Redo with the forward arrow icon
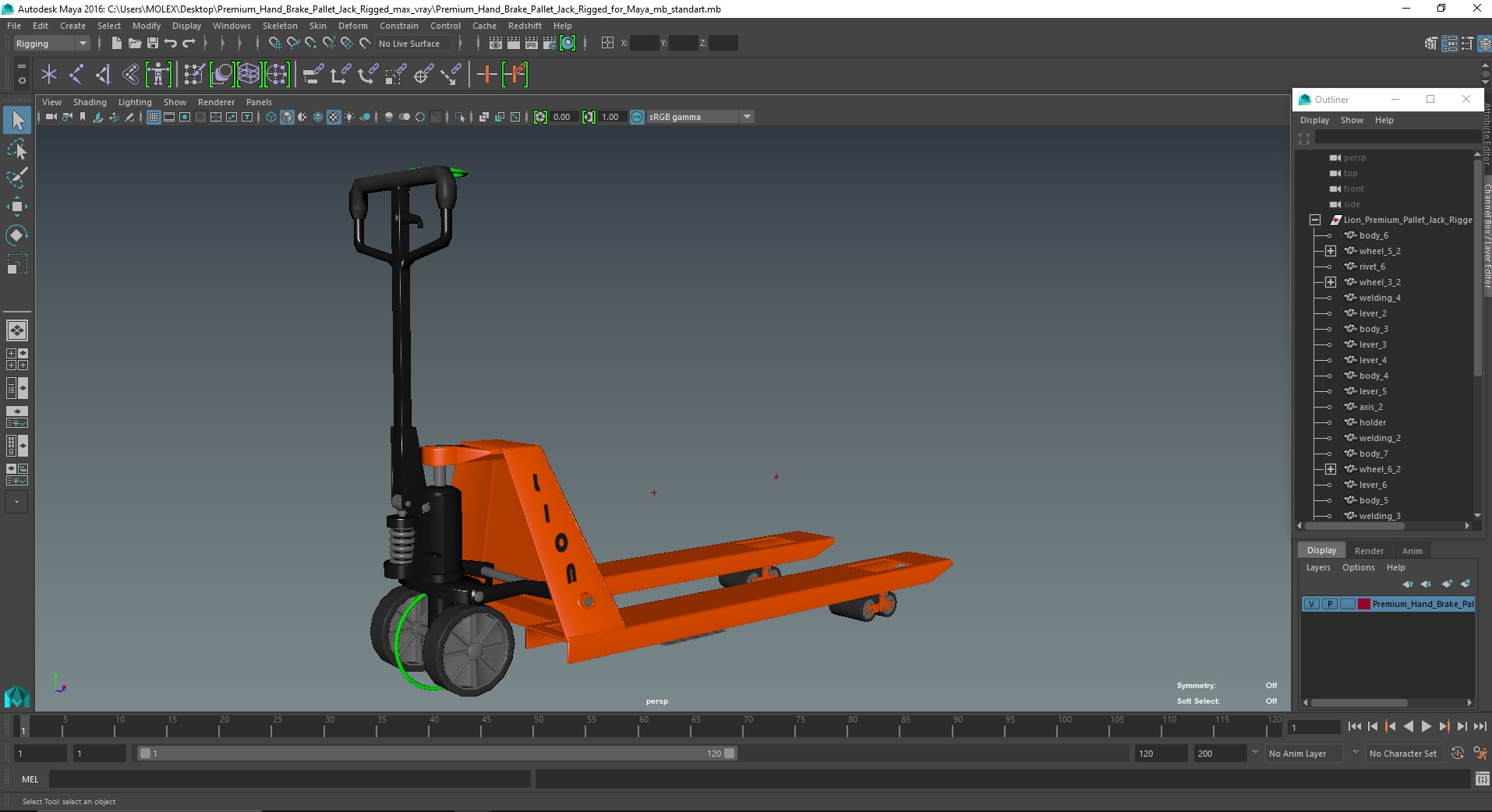This screenshot has height=812, width=1492. point(189,44)
